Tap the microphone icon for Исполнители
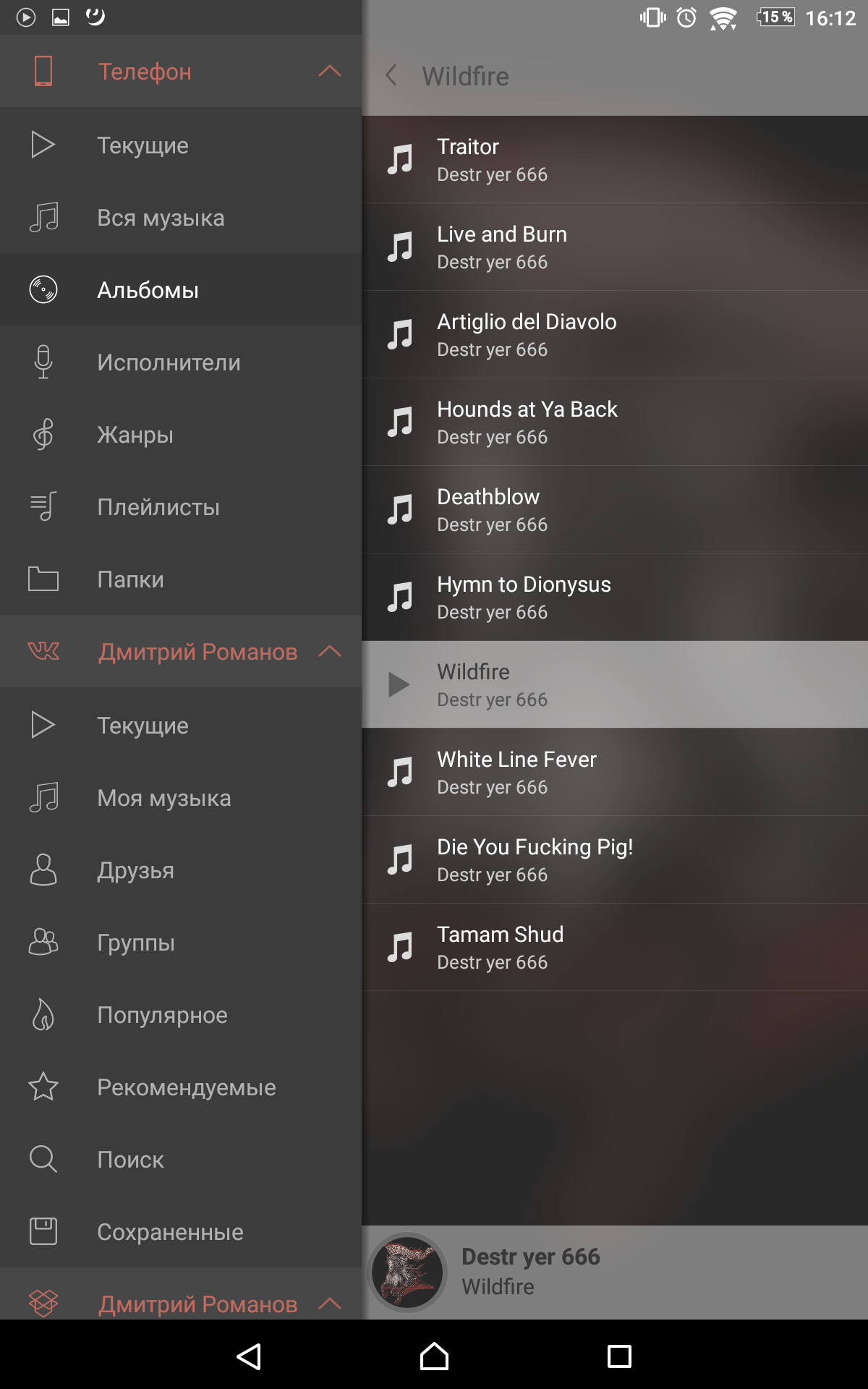Screen dimensions: 868x1389 point(43,362)
